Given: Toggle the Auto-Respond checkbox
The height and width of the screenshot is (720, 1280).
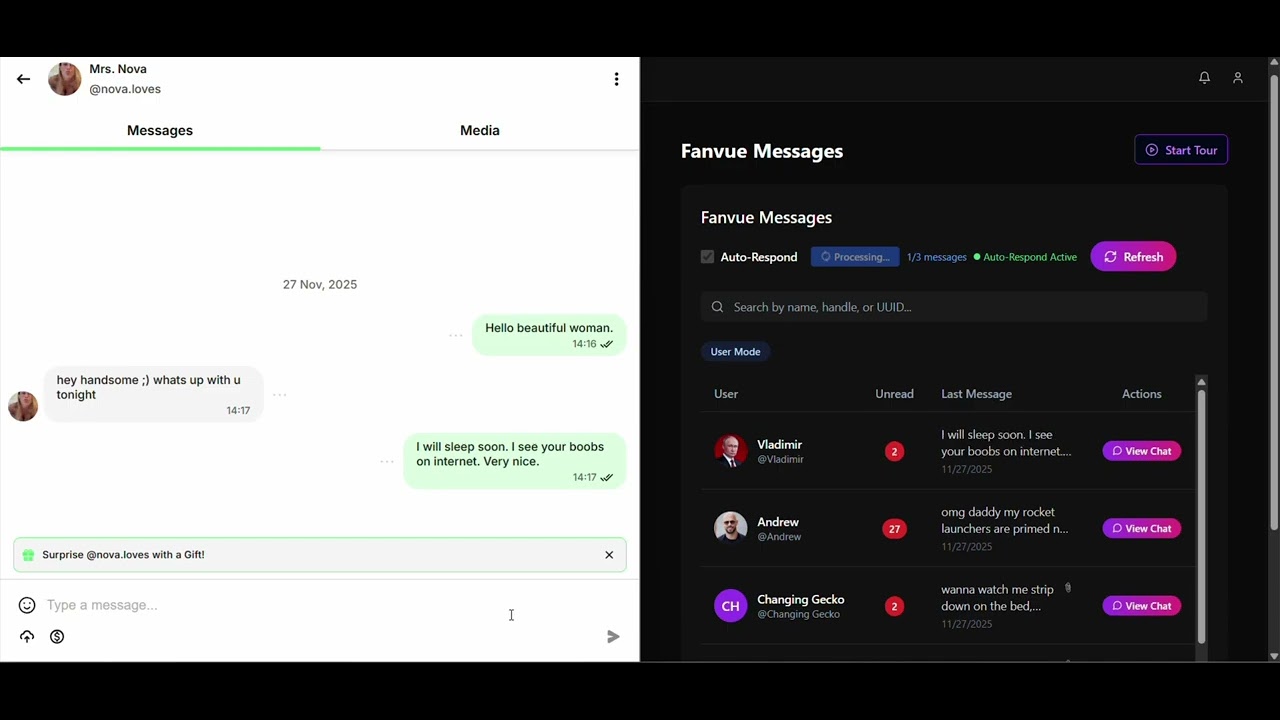Looking at the screenshot, I should coord(708,257).
